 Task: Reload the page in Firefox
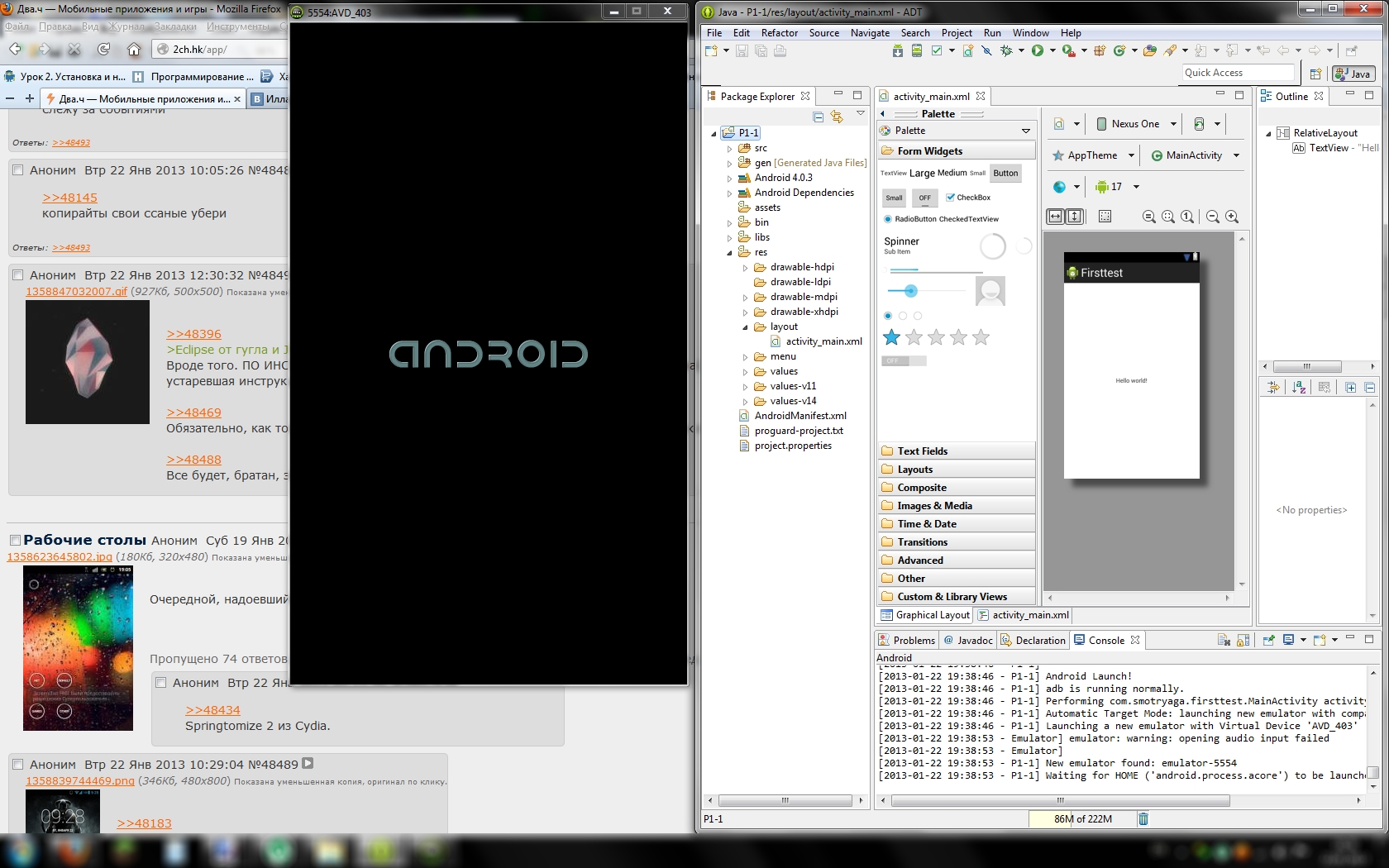tap(103, 50)
